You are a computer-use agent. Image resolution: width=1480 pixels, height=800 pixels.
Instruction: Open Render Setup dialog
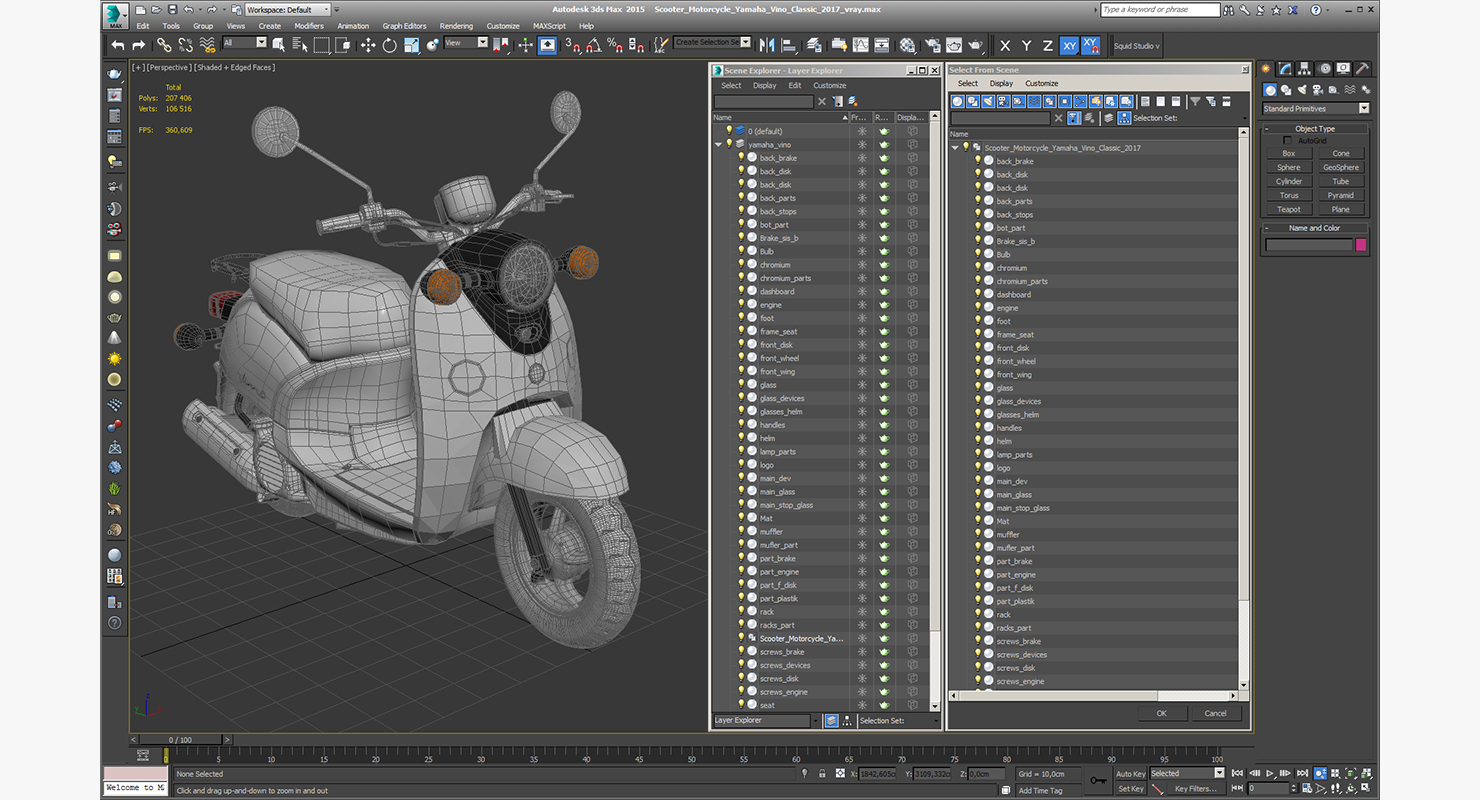point(932,45)
